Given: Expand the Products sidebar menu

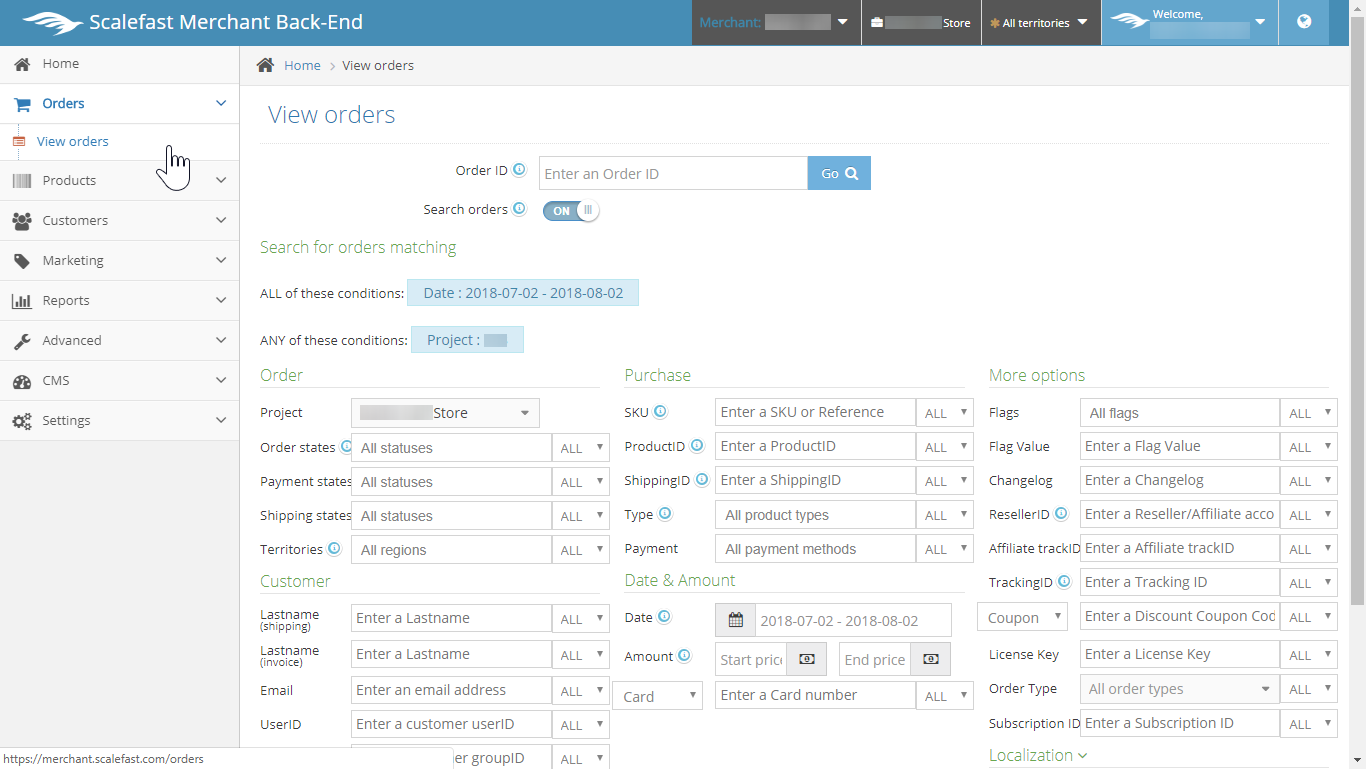Looking at the screenshot, I should pos(119,180).
